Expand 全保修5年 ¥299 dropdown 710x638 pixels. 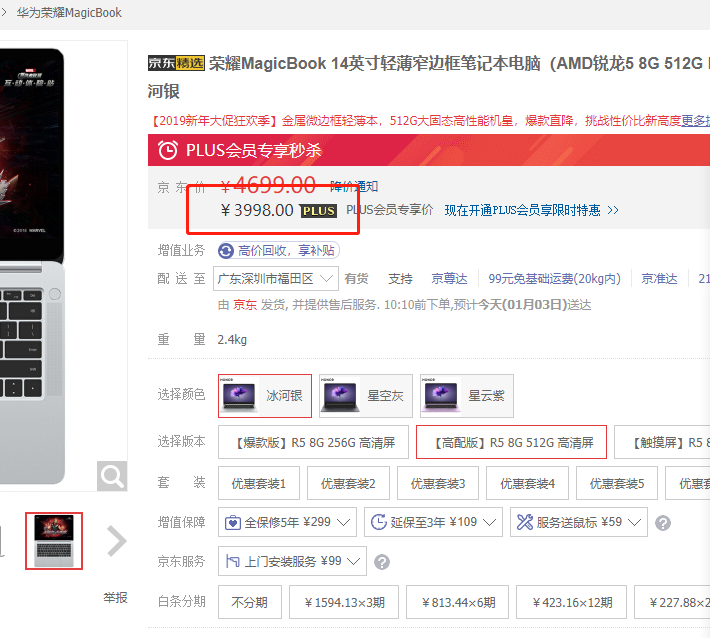tap(287, 522)
